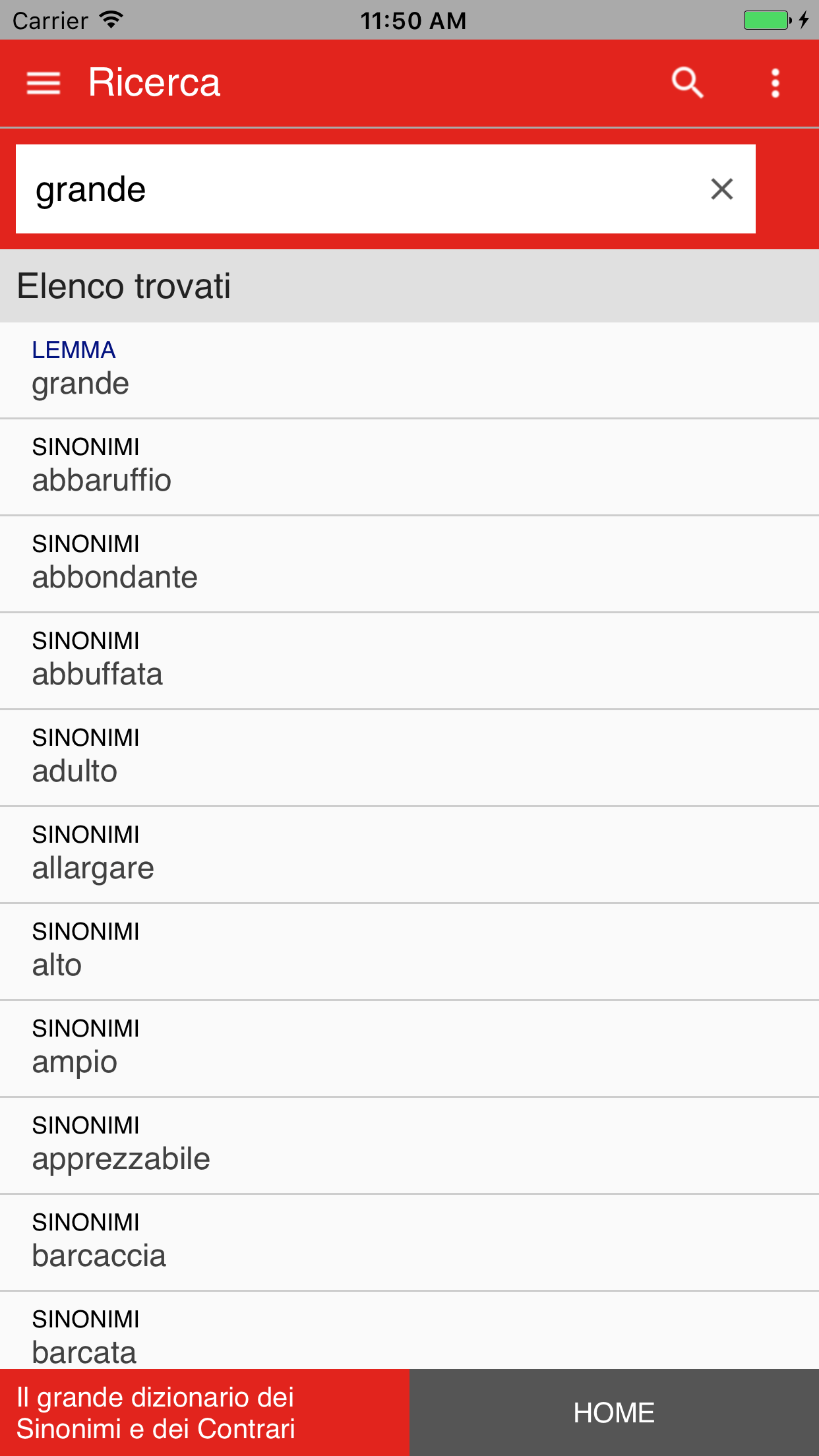Image resolution: width=819 pixels, height=1456 pixels.
Task: Open the 'ampio' synonym entry
Action: click(x=409, y=1048)
